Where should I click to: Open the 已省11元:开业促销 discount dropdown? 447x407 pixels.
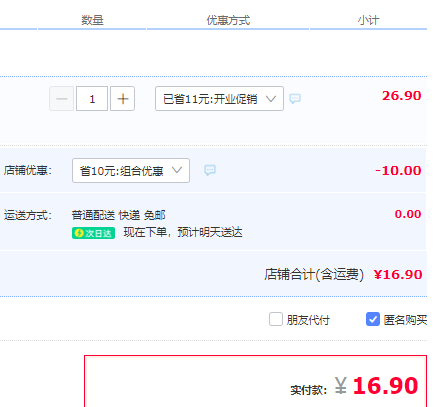(x=219, y=99)
